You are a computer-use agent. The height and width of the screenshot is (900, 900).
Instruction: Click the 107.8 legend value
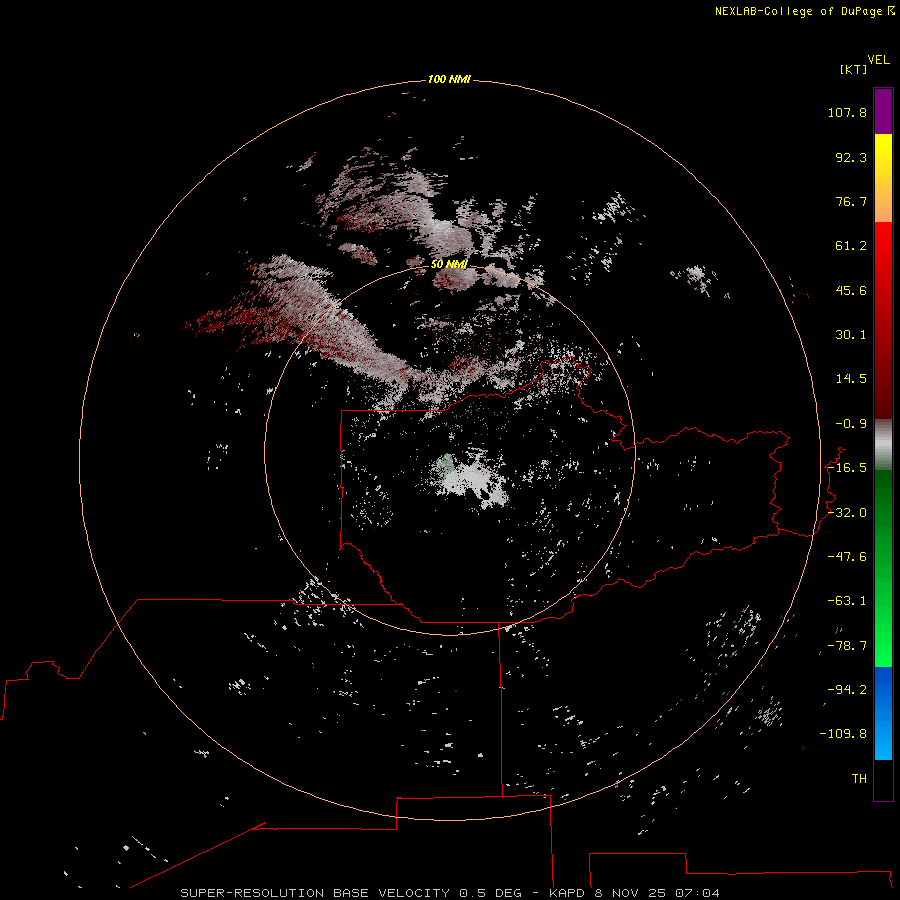coord(847,112)
